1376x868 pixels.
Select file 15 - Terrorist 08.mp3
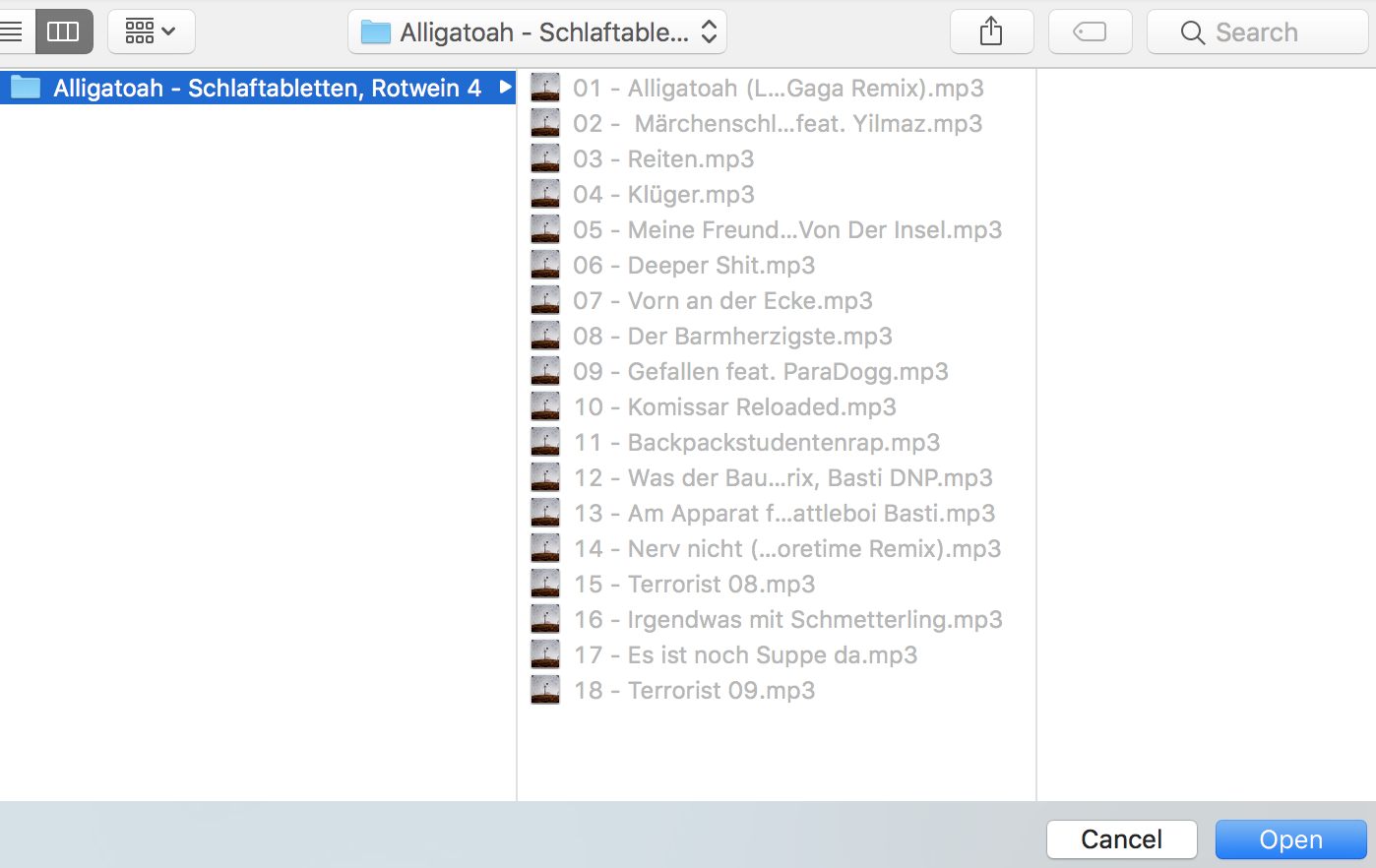(x=778, y=584)
